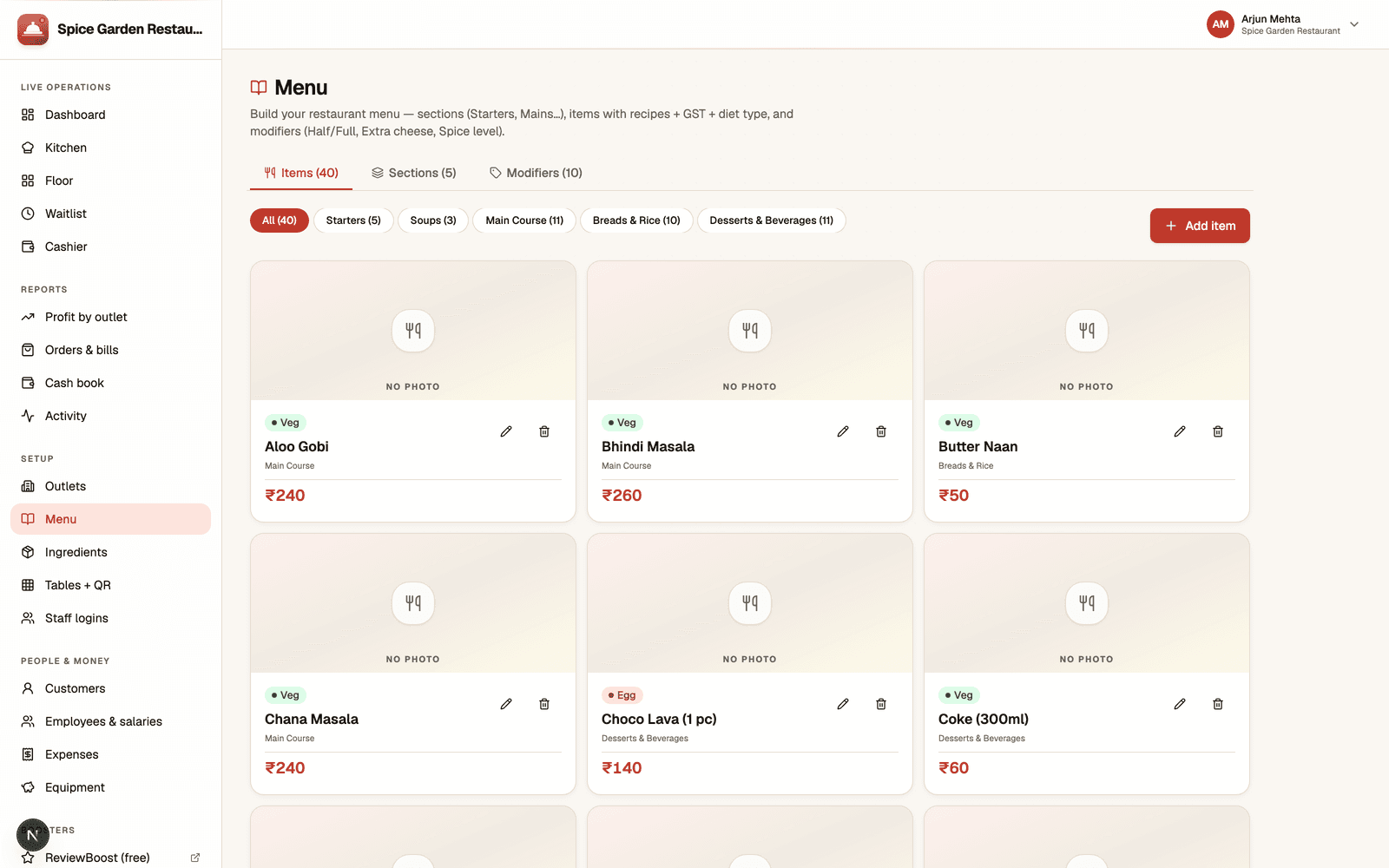The image size is (1389, 868).
Task: Edit the Aloo Gobi item
Action: (506, 431)
